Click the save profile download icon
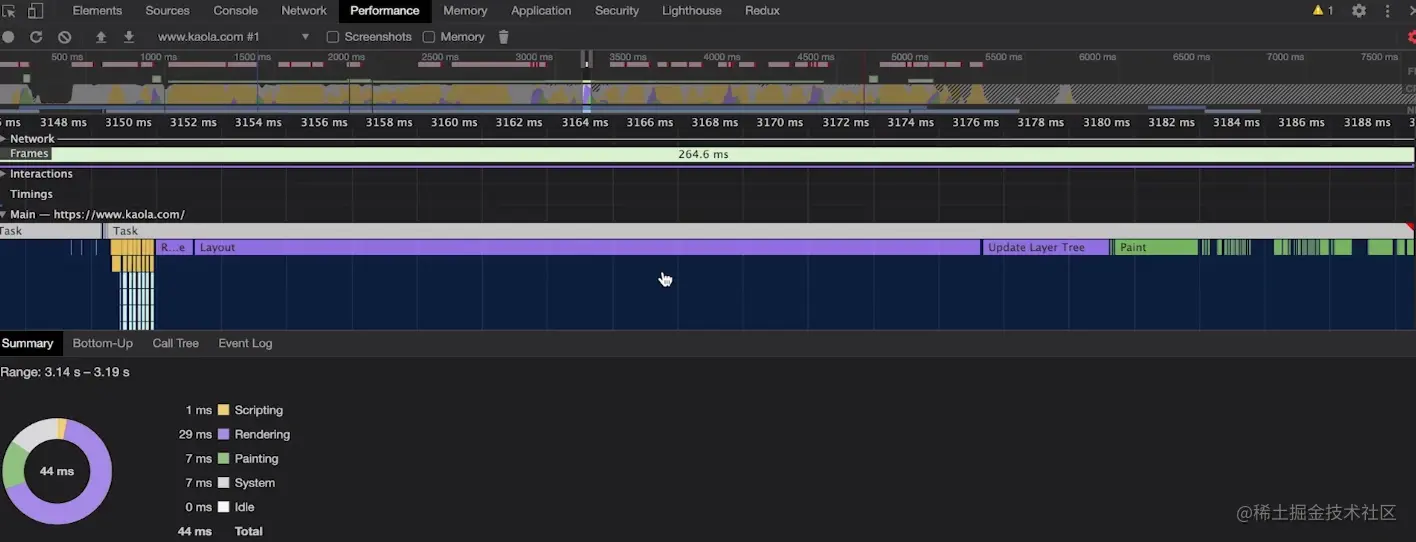The height and width of the screenshot is (542, 1416). click(x=129, y=37)
